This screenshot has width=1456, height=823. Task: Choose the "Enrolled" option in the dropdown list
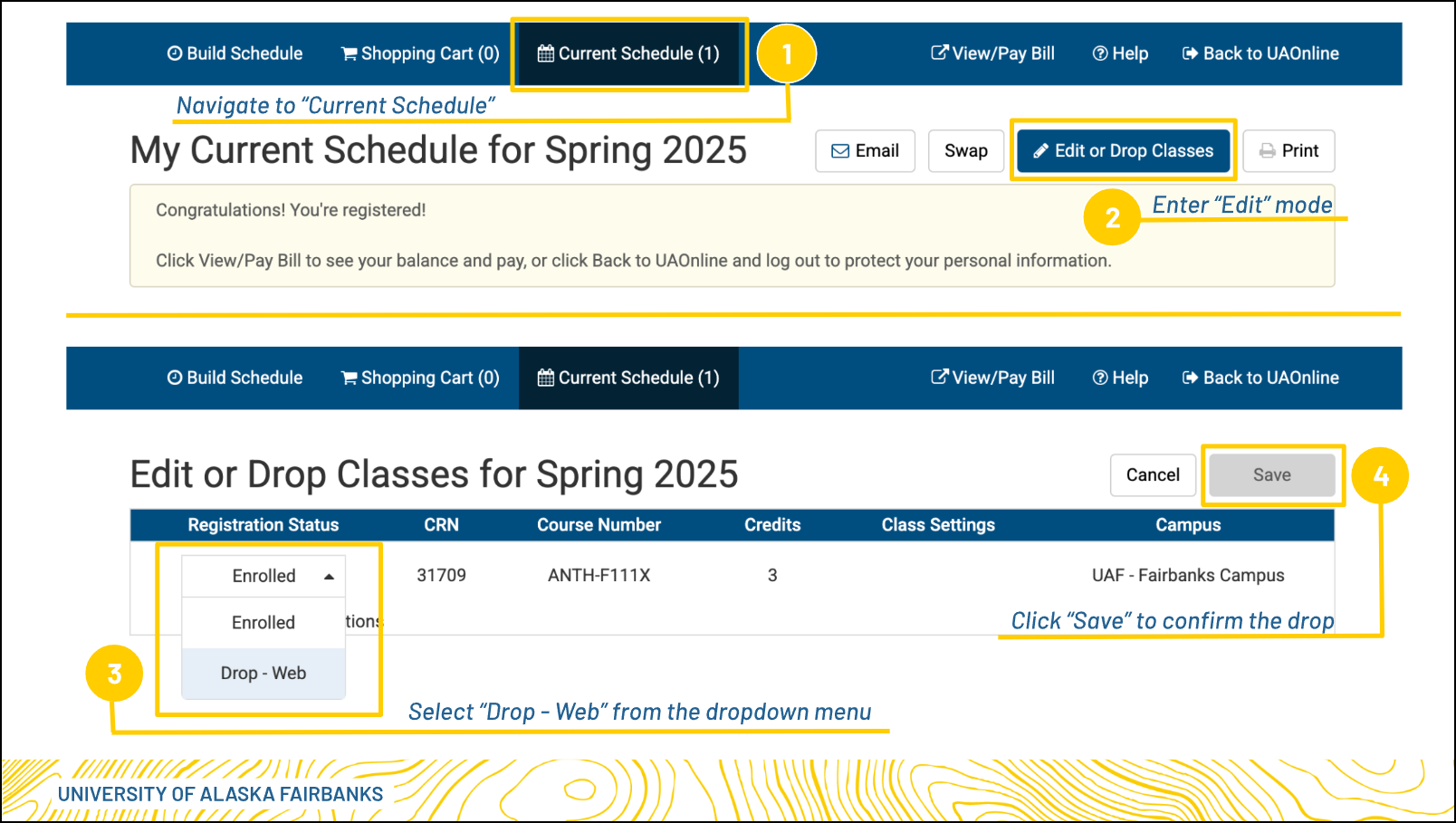(x=263, y=623)
